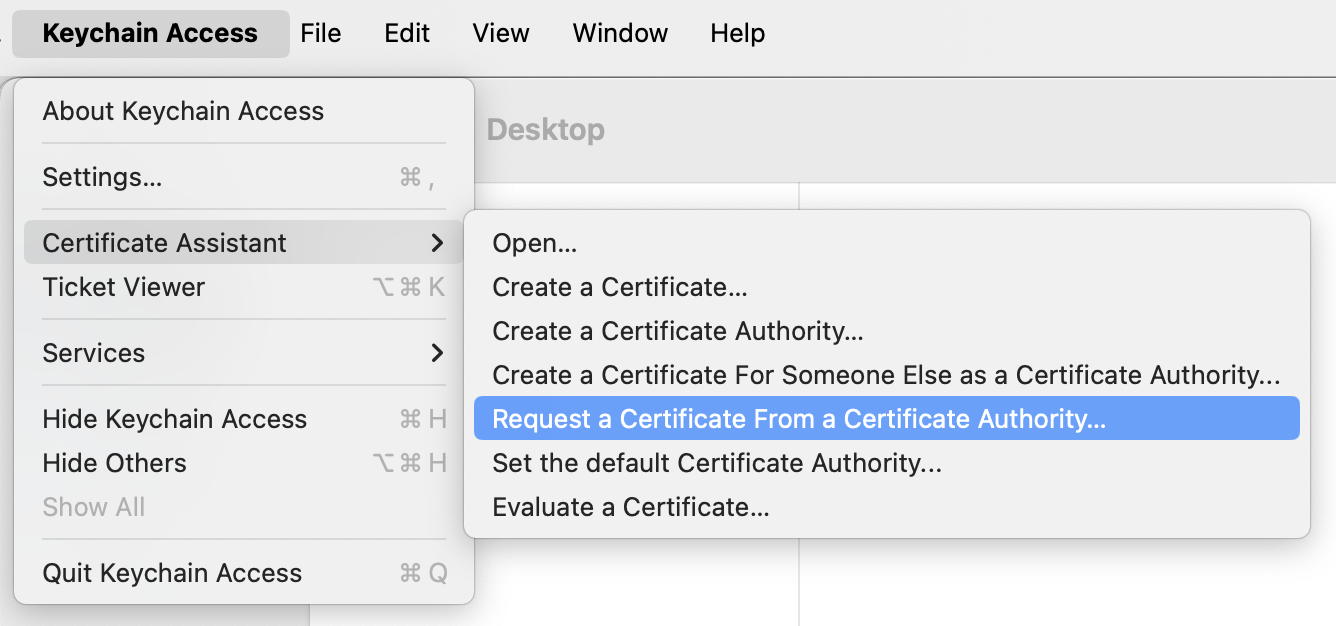Select Evaluate a Certificate…
Viewport: 1336px width, 626px height.
click(887, 507)
